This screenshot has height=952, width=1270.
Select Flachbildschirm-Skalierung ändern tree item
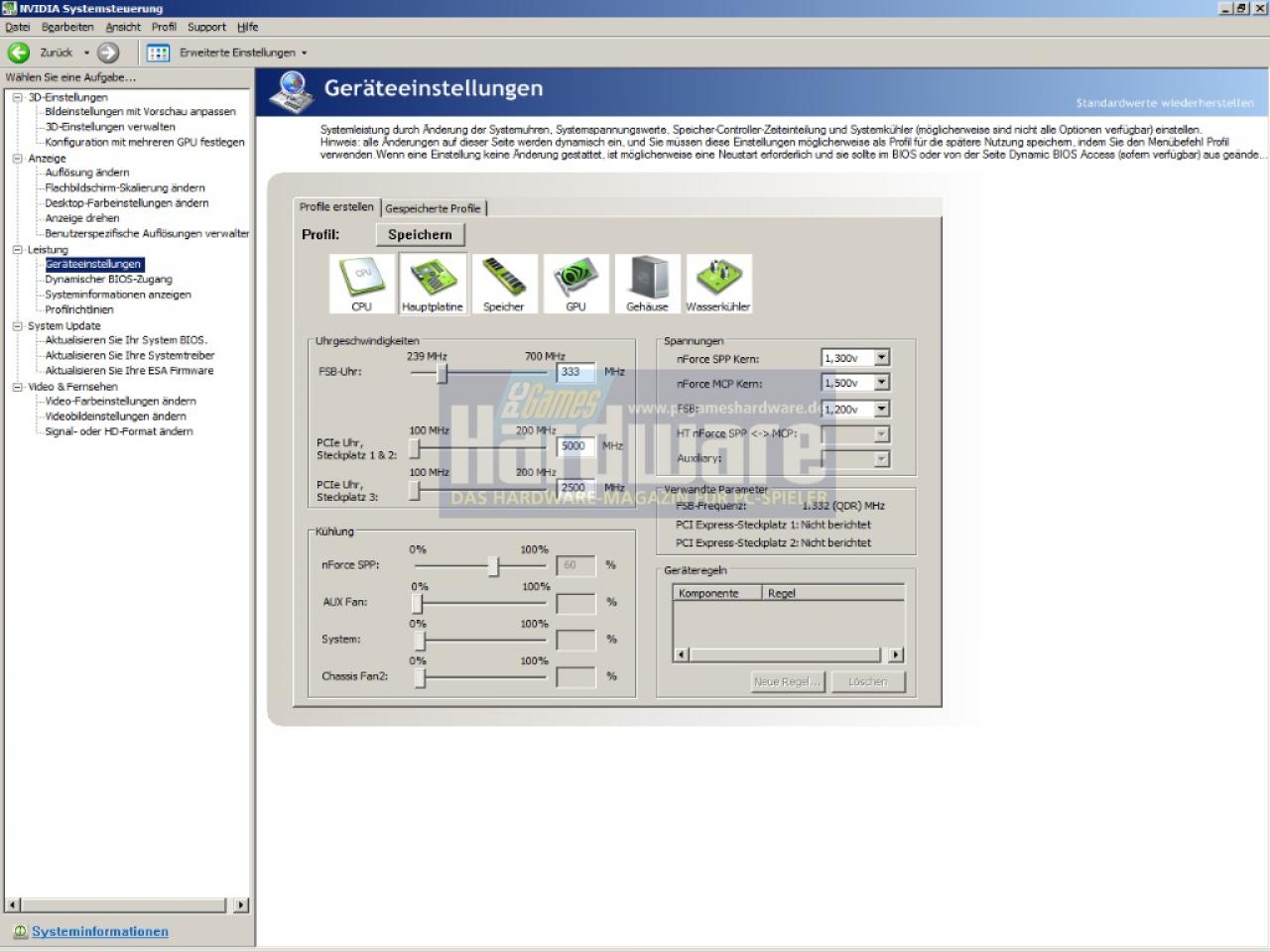tap(125, 187)
